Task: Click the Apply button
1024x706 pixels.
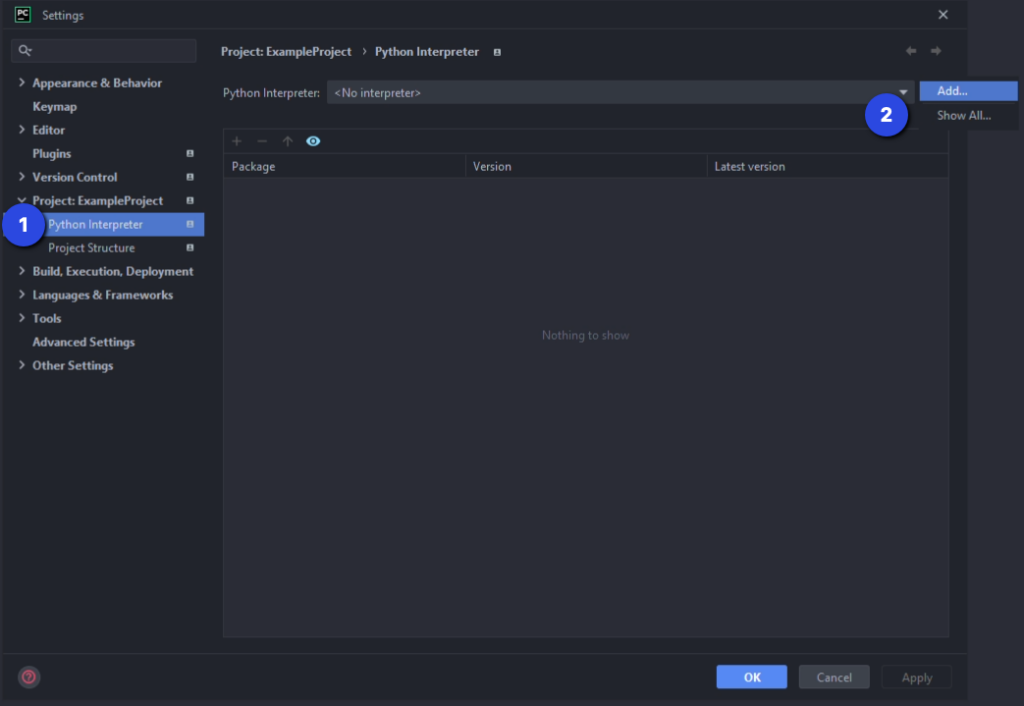Action: click(917, 677)
